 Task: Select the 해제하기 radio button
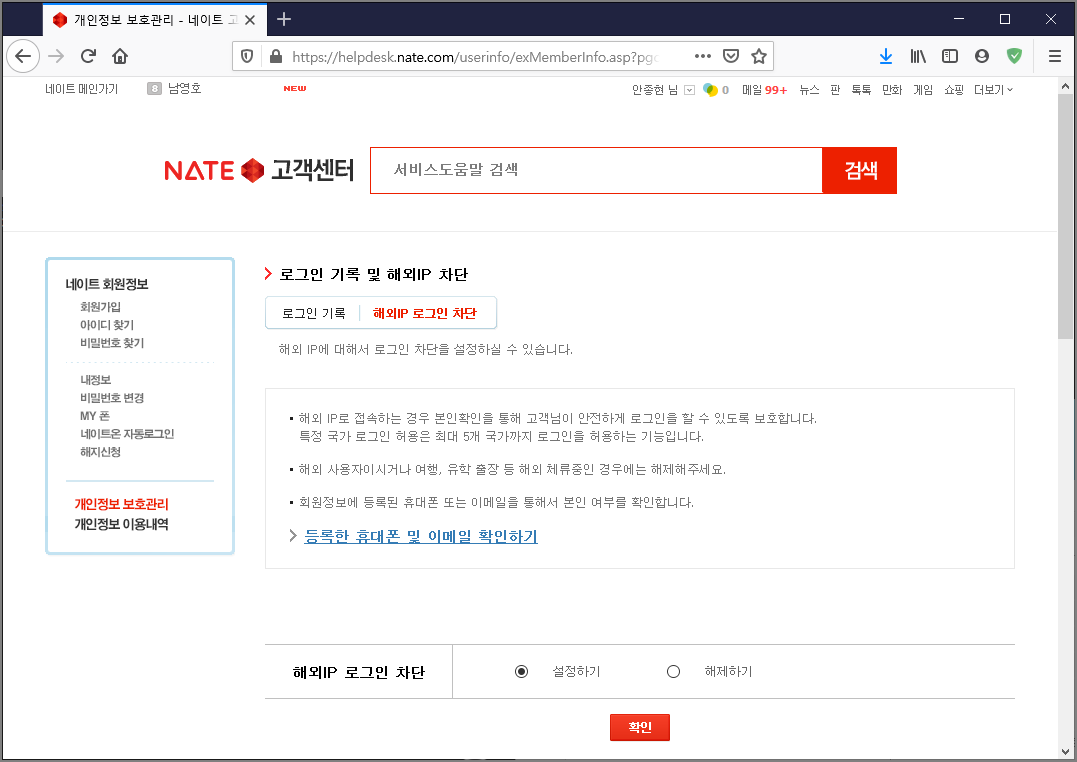673,671
